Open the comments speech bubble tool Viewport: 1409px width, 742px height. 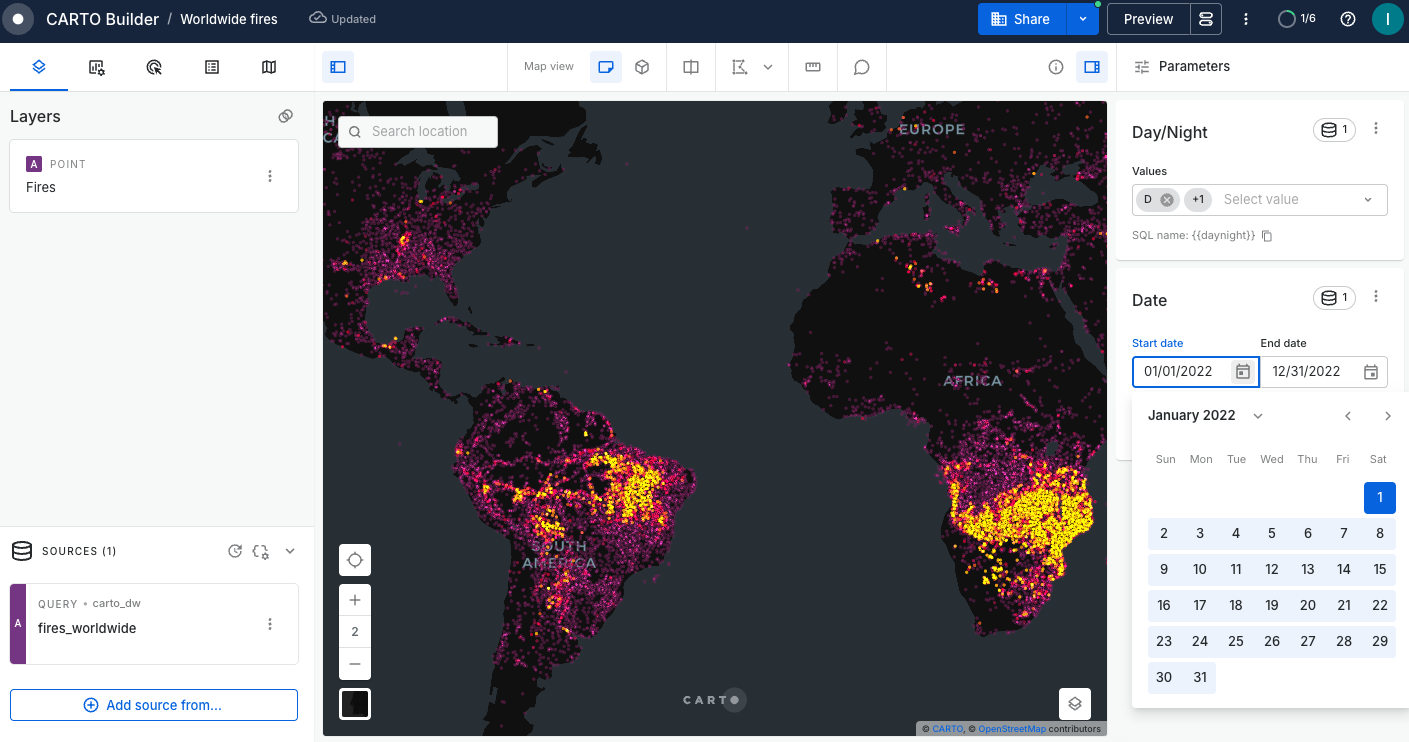click(861, 67)
